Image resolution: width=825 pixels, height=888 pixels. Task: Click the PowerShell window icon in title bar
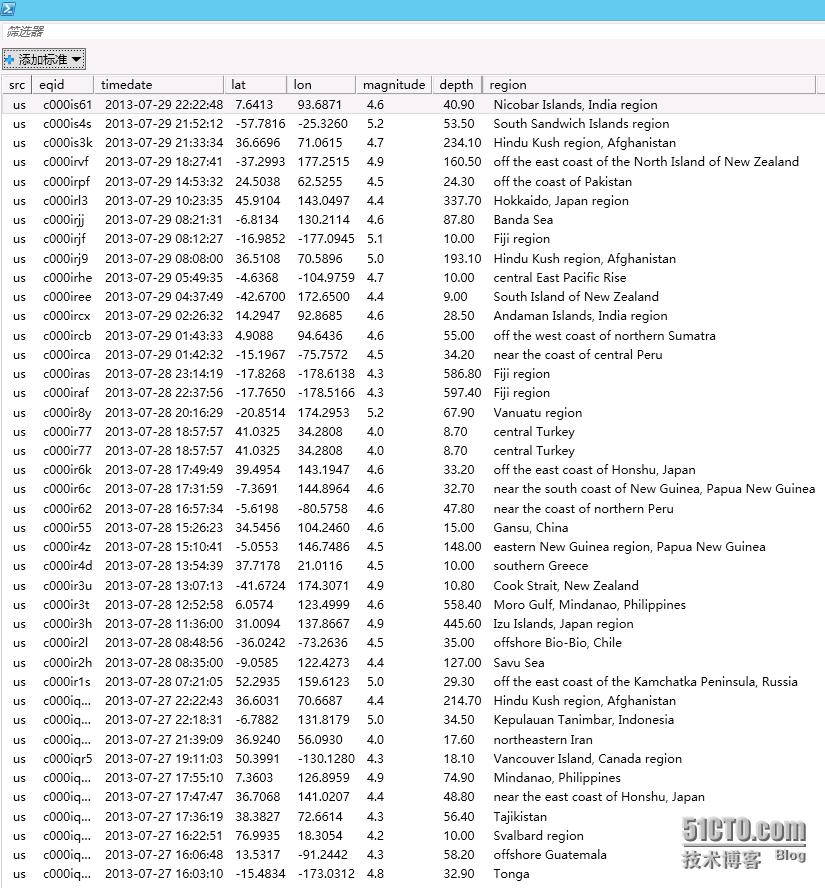tap(8, 8)
